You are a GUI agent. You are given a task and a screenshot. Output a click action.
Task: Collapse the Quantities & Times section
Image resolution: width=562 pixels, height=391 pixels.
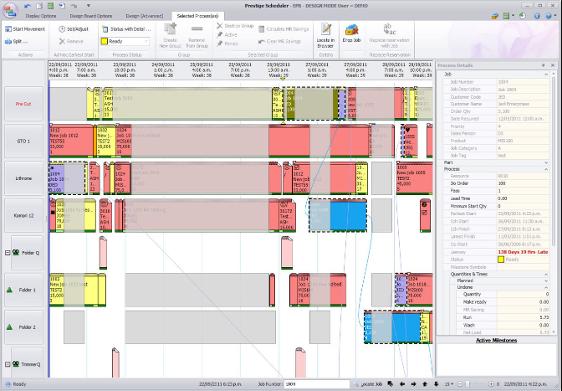point(546,274)
